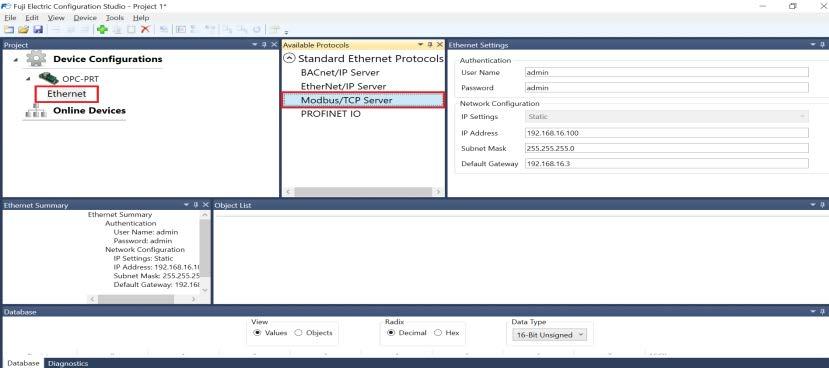Click the Ethernet Summary scroll down arrow

tap(205, 290)
